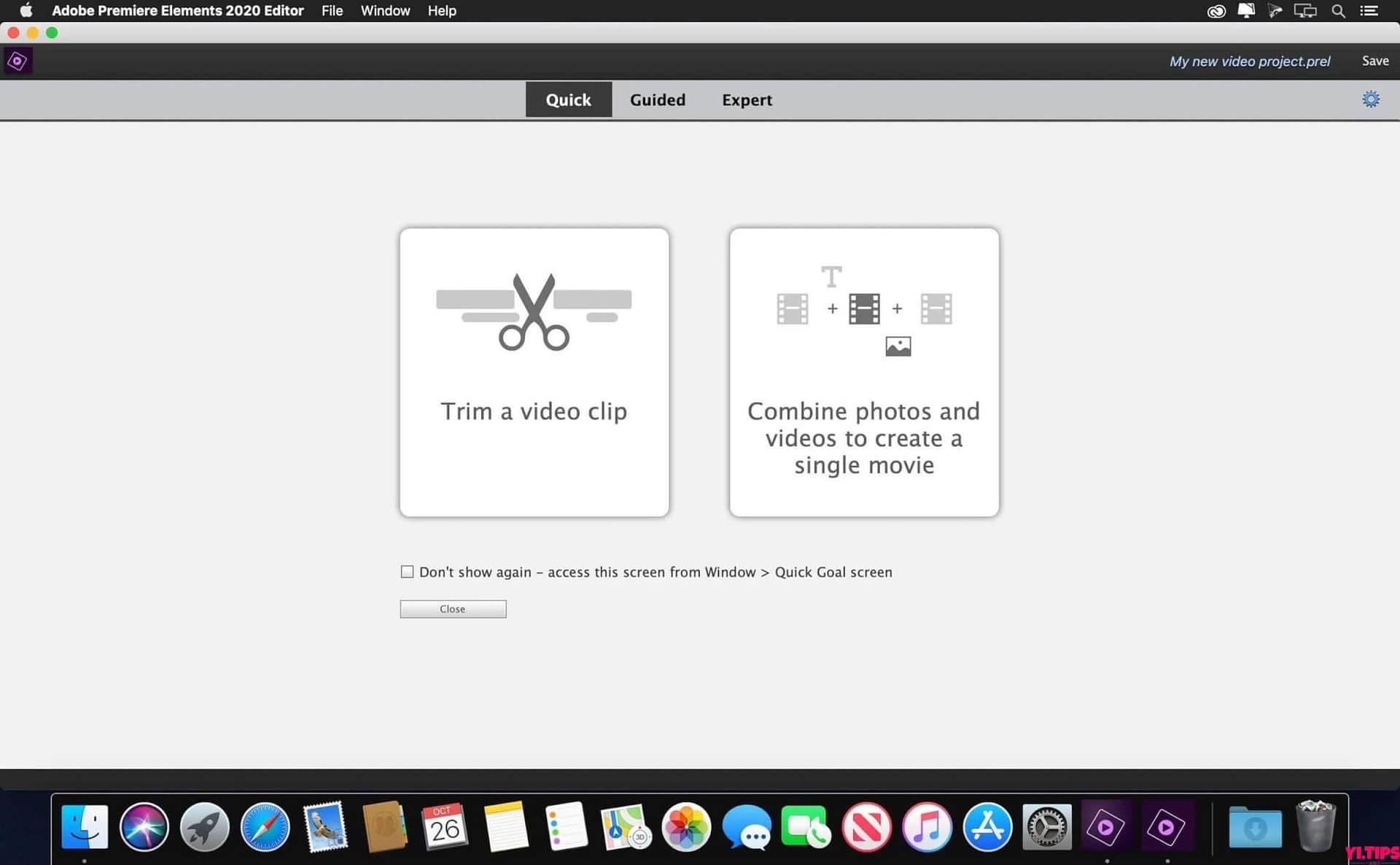The image size is (1400, 865).
Task: Click the Premiere Elements logo icon top-left
Action: [18, 61]
